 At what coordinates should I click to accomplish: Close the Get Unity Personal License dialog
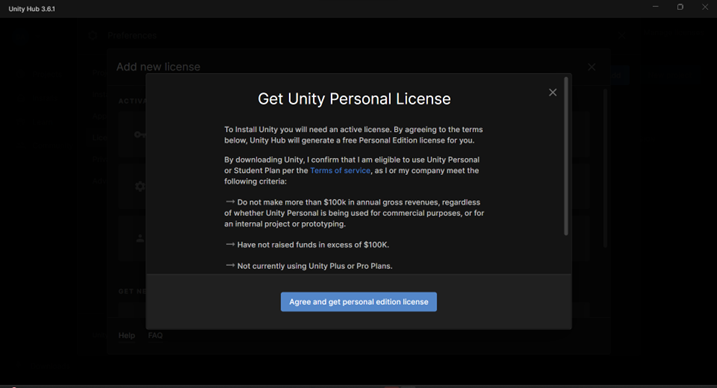coord(552,92)
